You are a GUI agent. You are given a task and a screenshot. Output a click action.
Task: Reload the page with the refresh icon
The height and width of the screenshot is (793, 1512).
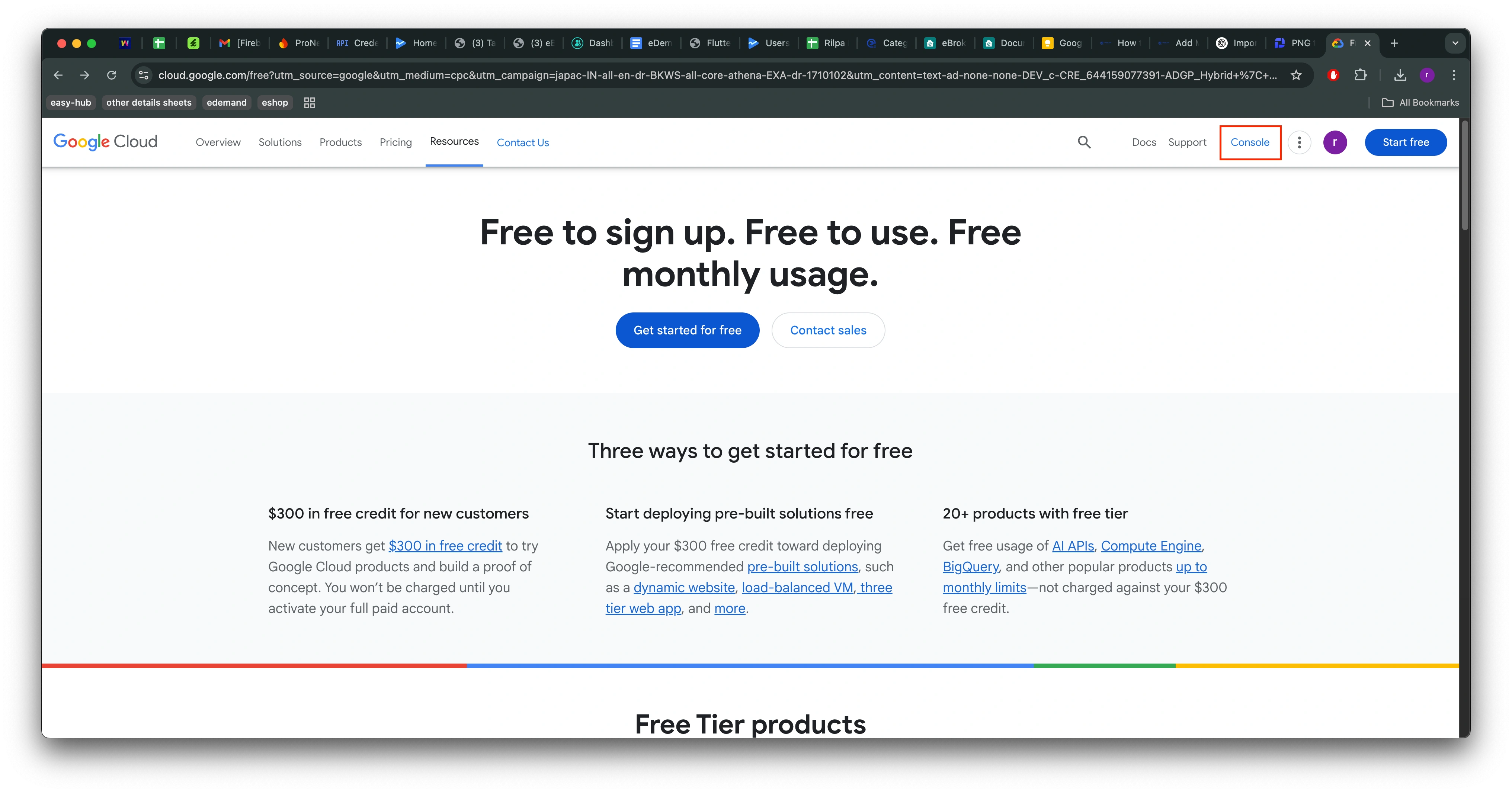(x=112, y=75)
